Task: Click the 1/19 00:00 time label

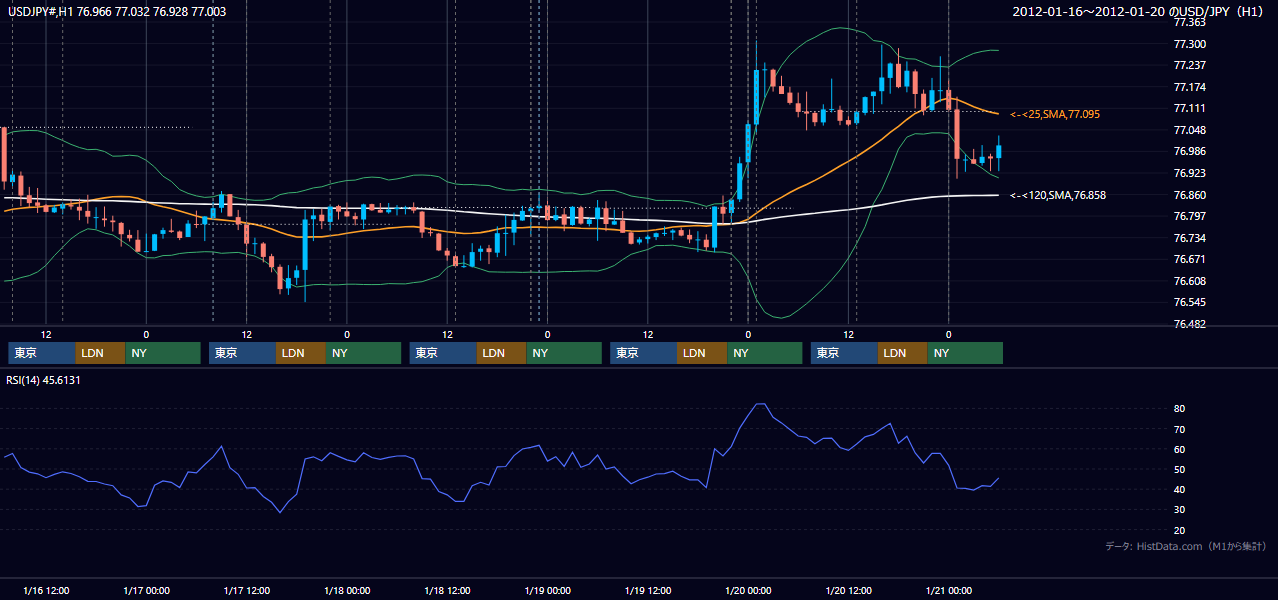Action: [x=547, y=590]
